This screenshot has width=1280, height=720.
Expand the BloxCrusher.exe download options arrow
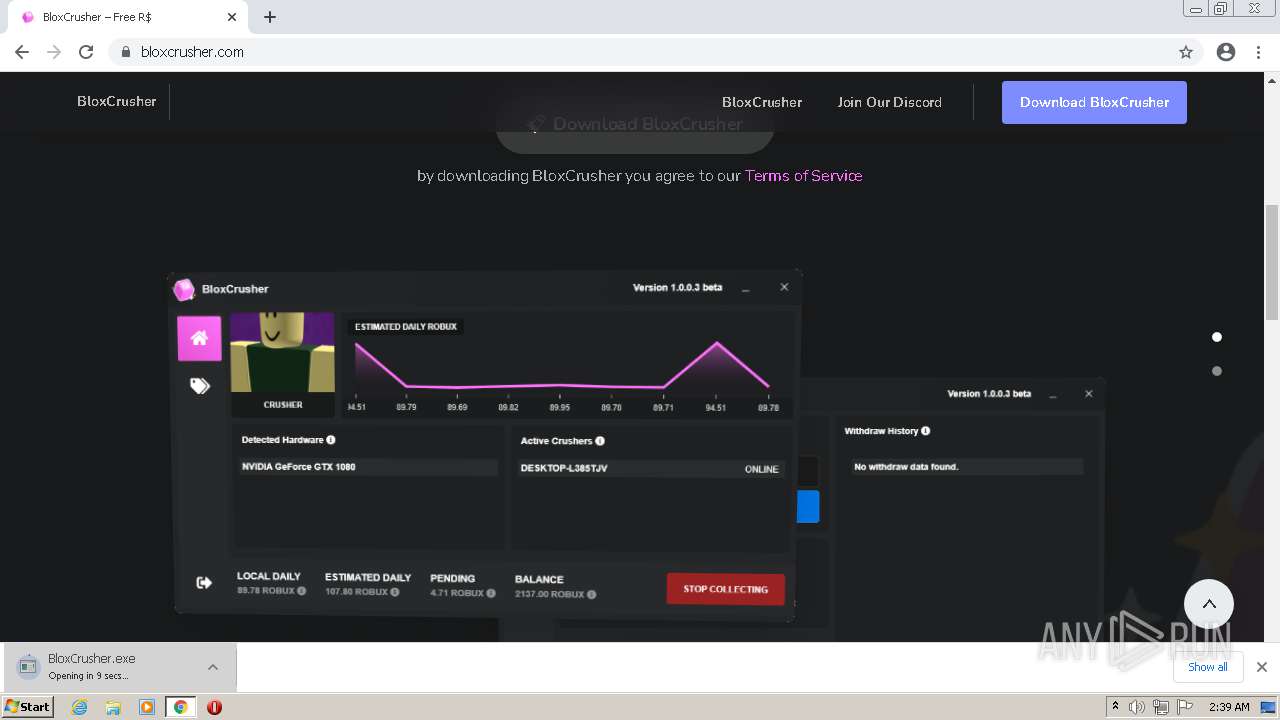tap(212, 667)
